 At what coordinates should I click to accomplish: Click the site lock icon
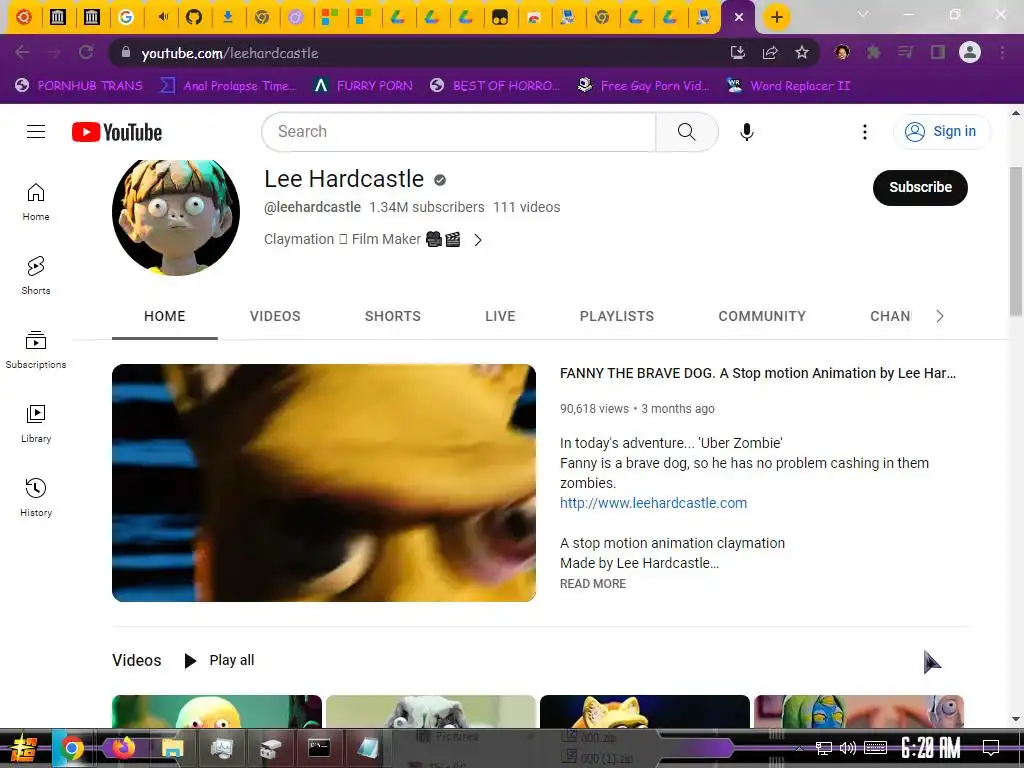point(126,52)
